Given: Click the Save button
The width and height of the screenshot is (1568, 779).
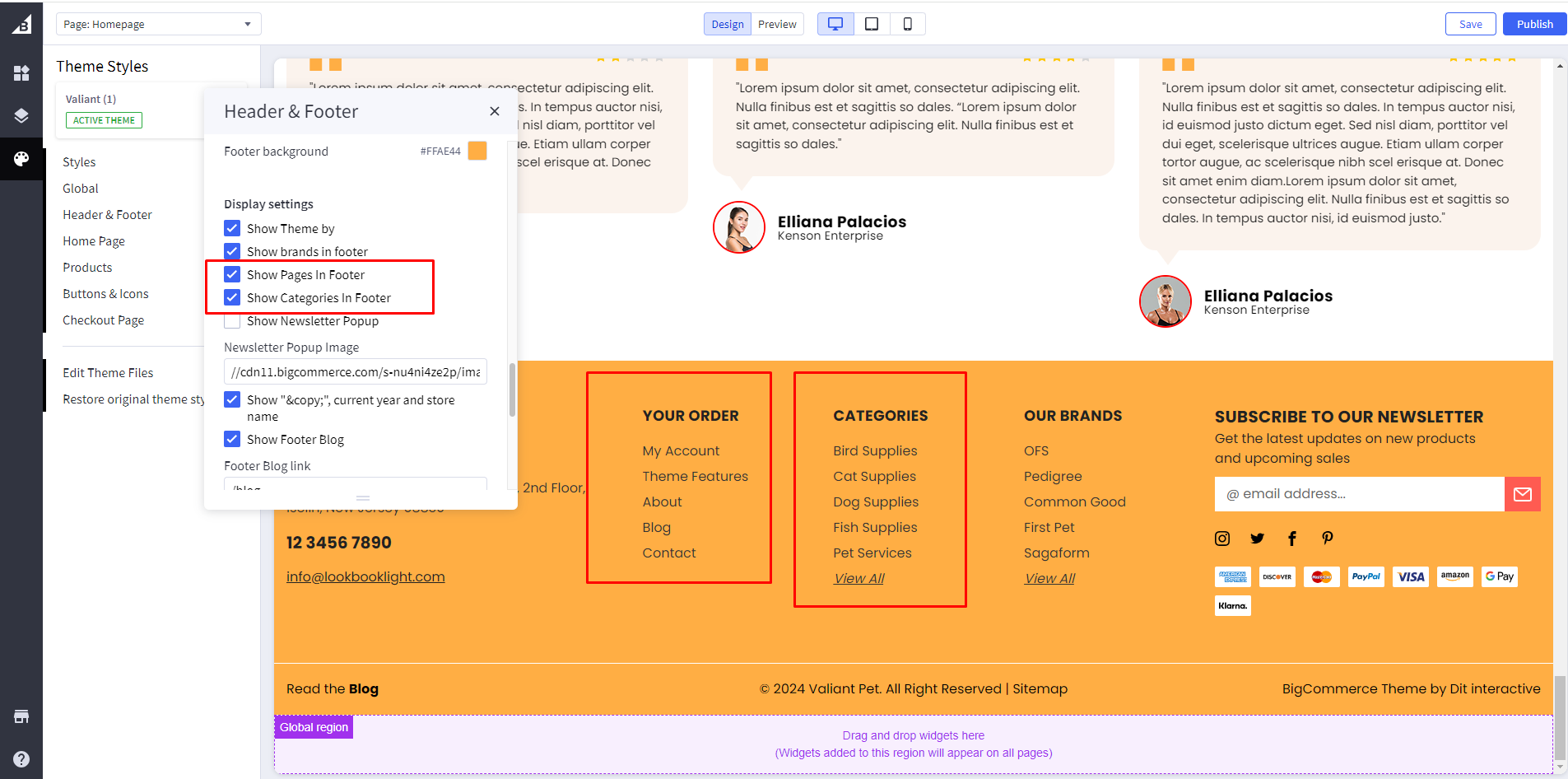Looking at the screenshot, I should point(1470,24).
